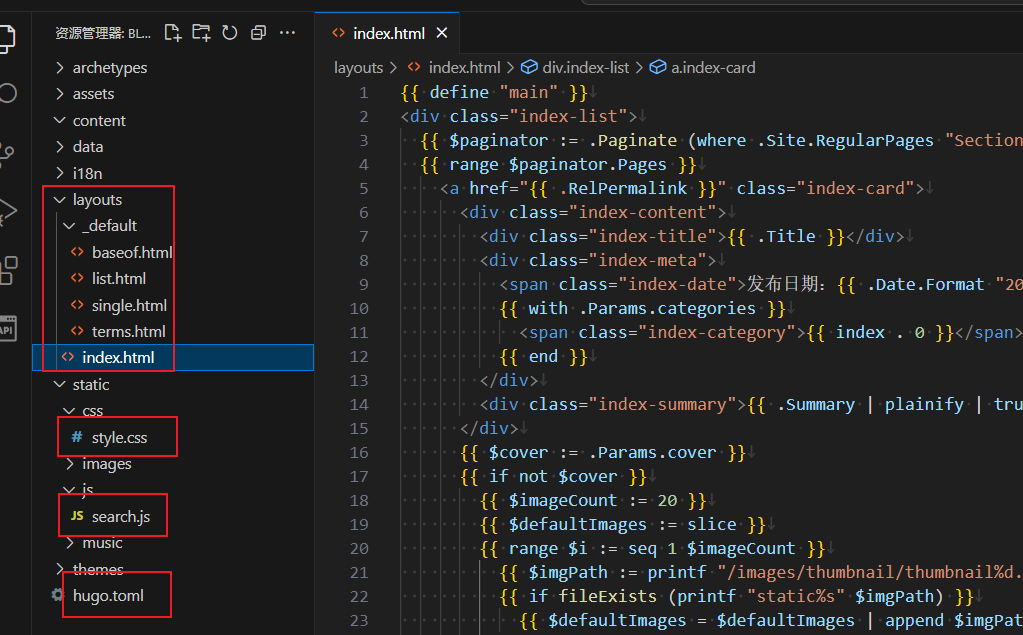The height and width of the screenshot is (635, 1023).
Task: Open Explorer's more actions ellipsis menu
Action: tap(288, 33)
